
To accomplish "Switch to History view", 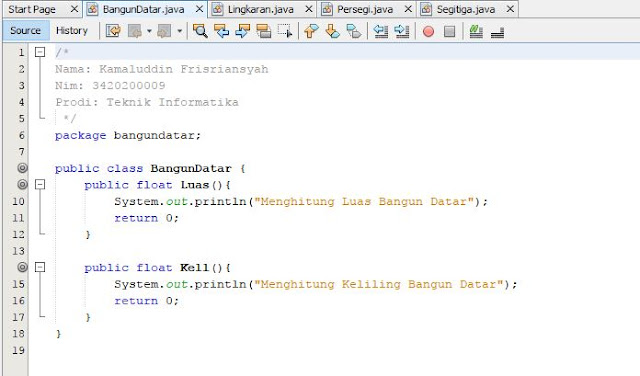I will [72, 31].
